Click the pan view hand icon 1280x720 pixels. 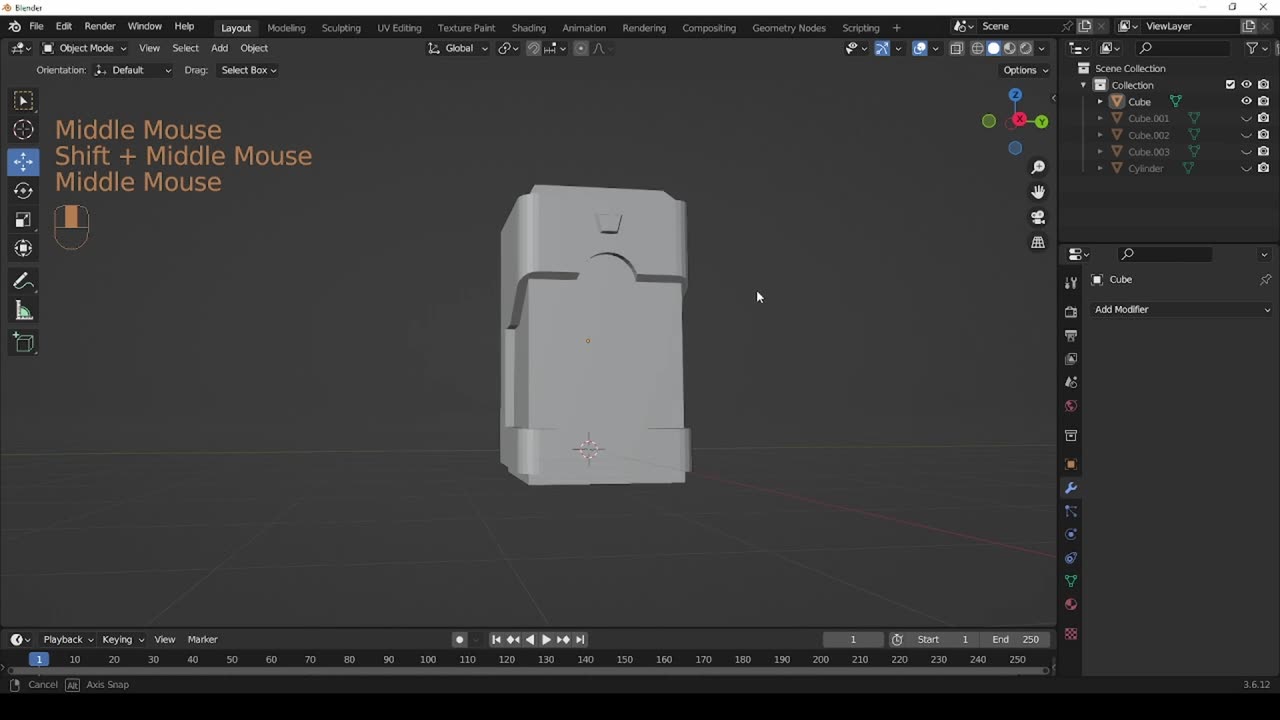[1038, 192]
